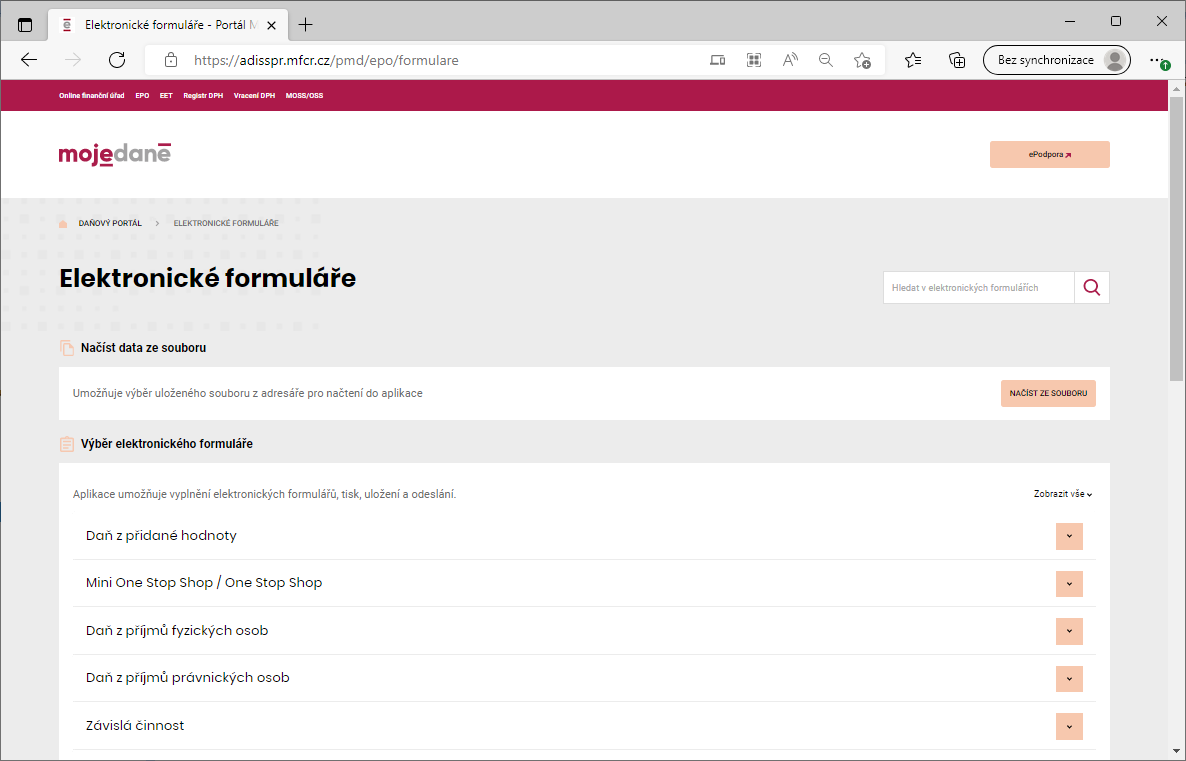
Task: Open a new browser tab
Action: click(306, 25)
